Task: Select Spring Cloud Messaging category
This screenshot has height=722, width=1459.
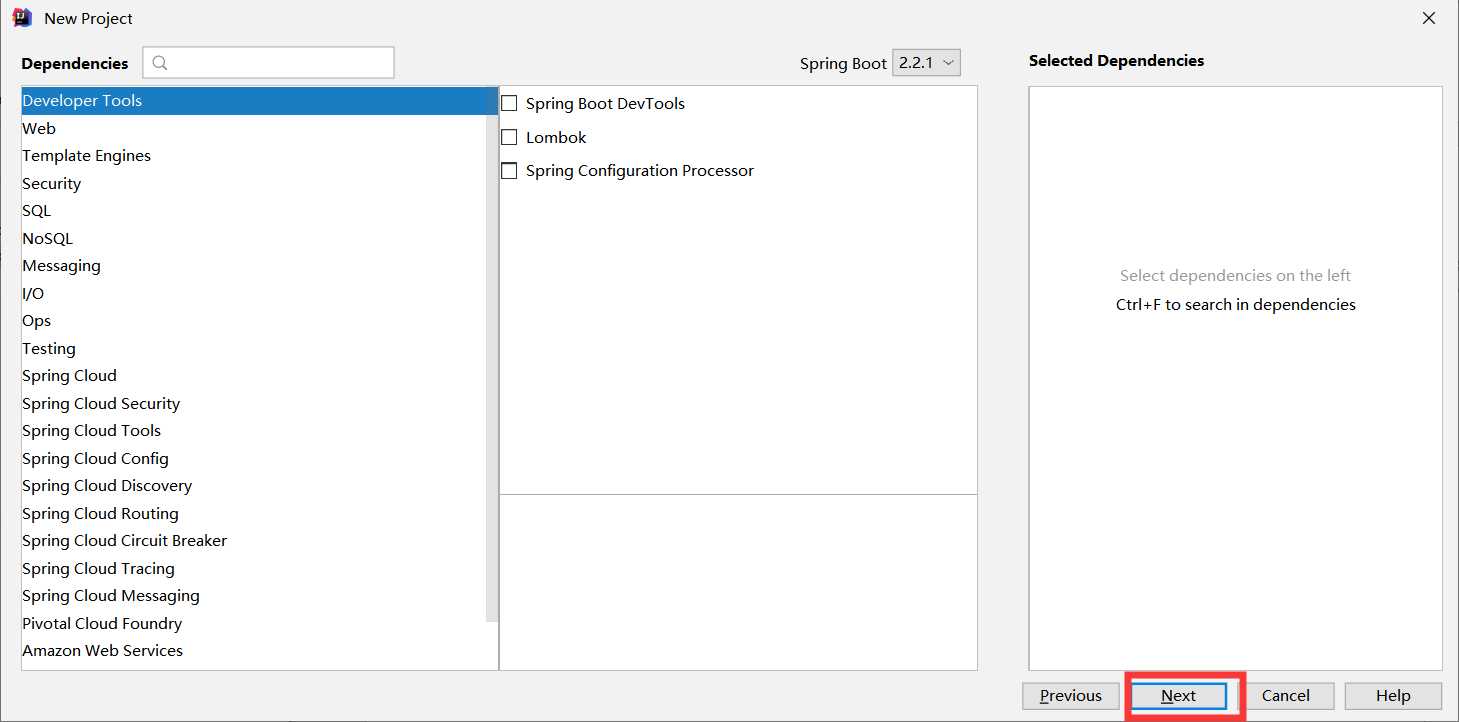Action: (x=254, y=596)
